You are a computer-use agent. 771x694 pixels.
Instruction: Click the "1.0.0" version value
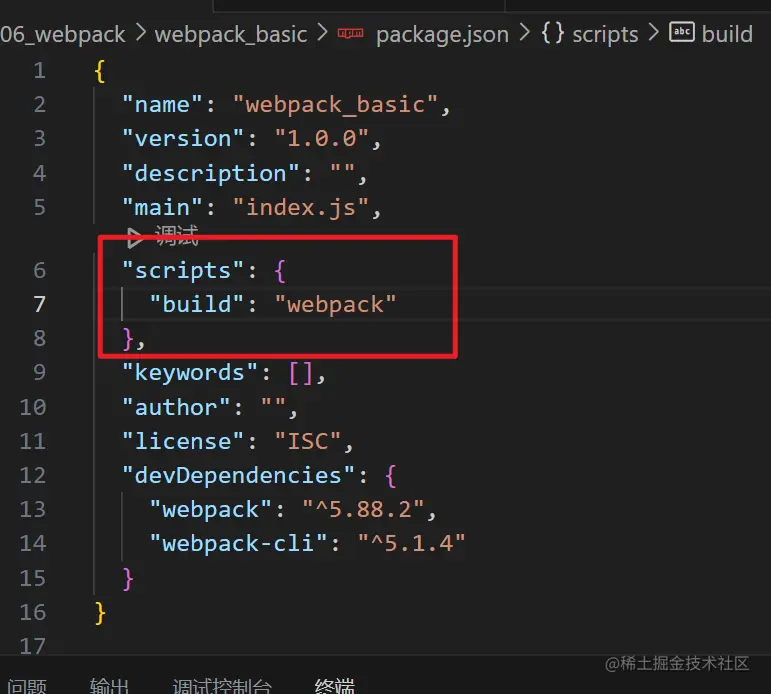[x=322, y=139]
